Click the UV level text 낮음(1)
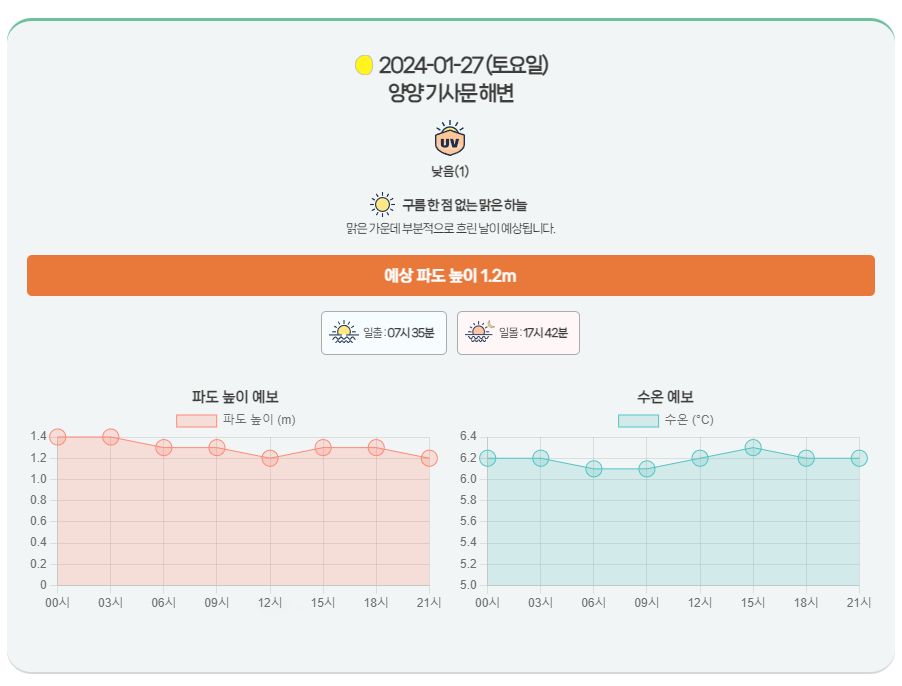902x686 pixels. coord(450,171)
